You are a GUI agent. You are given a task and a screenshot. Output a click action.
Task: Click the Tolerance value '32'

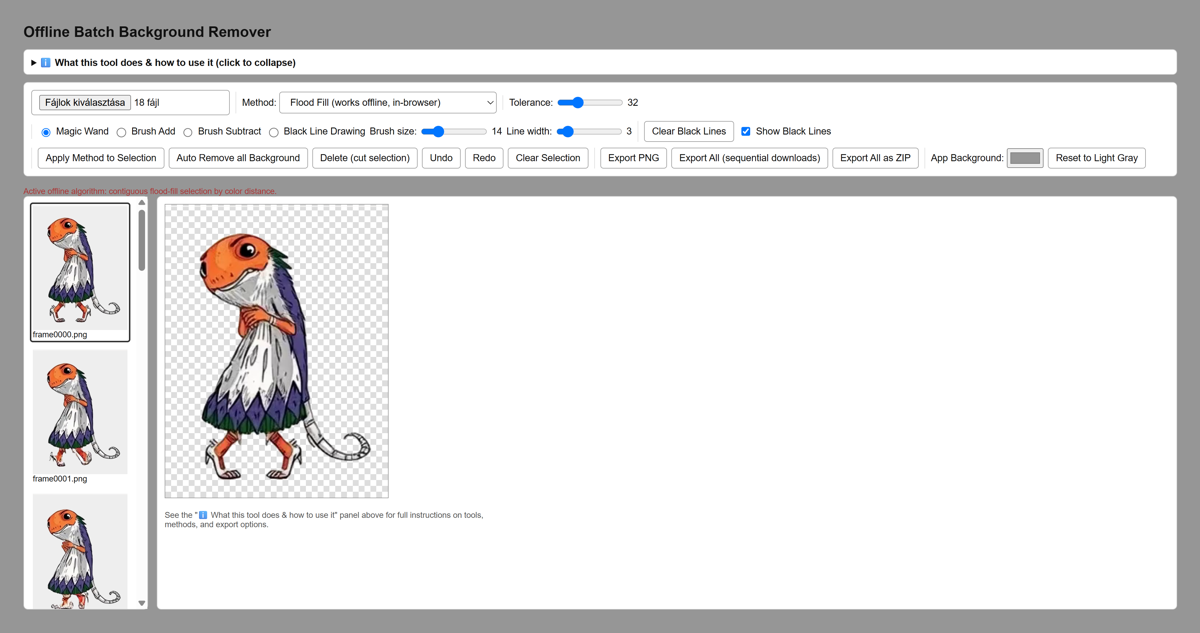click(x=632, y=102)
